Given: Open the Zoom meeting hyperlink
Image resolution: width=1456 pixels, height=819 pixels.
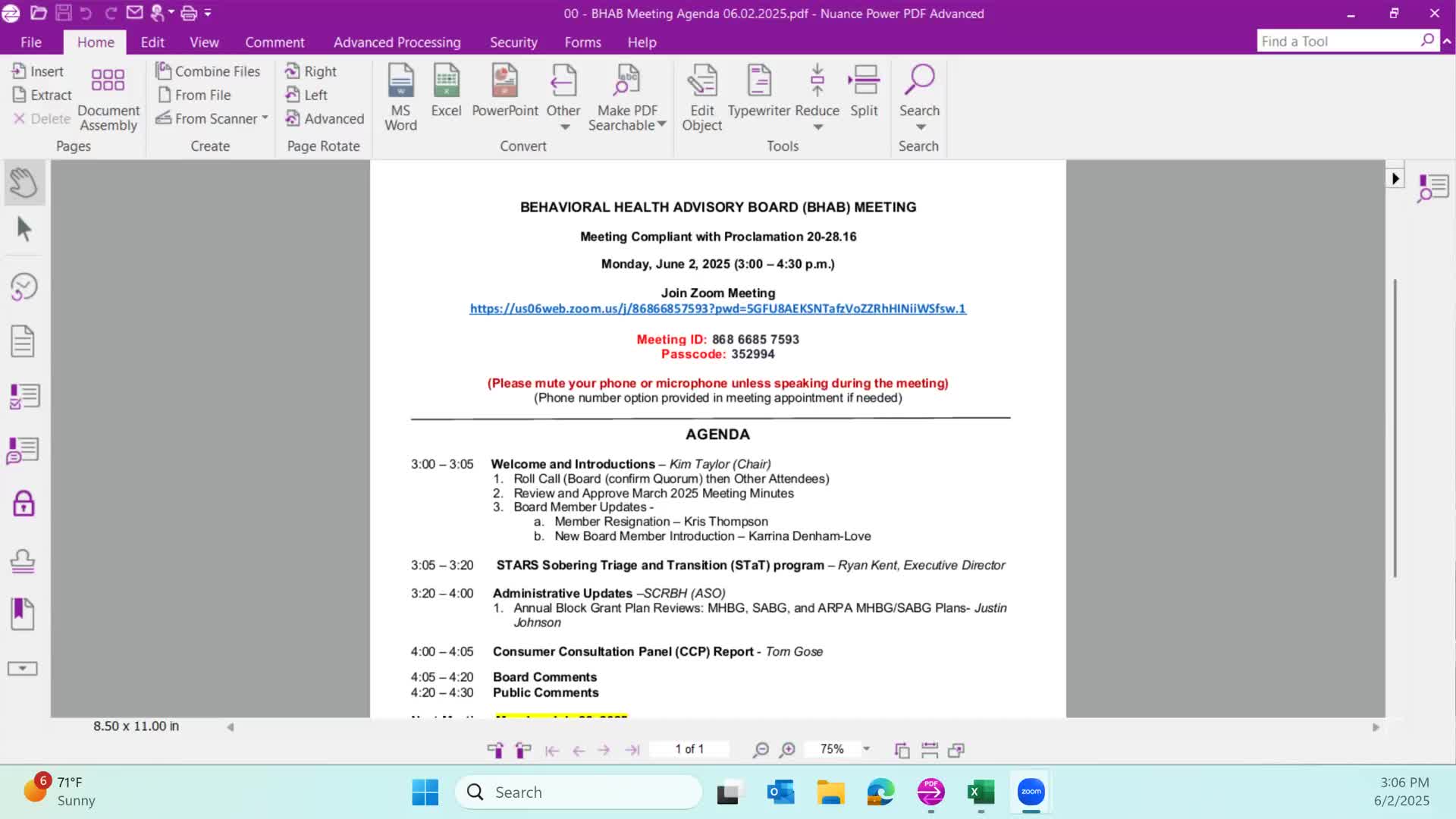Looking at the screenshot, I should (x=717, y=309).
